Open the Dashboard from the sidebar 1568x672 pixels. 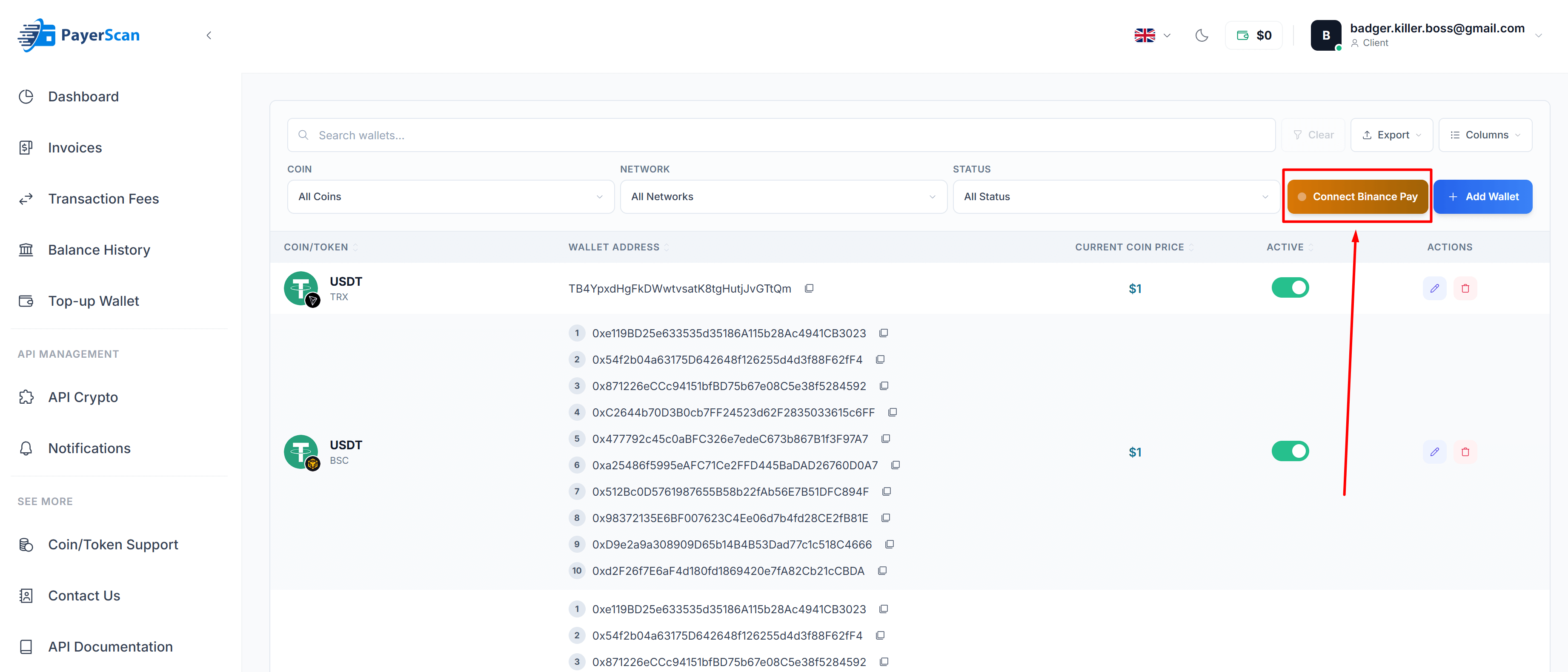click(x=83, y=96)
